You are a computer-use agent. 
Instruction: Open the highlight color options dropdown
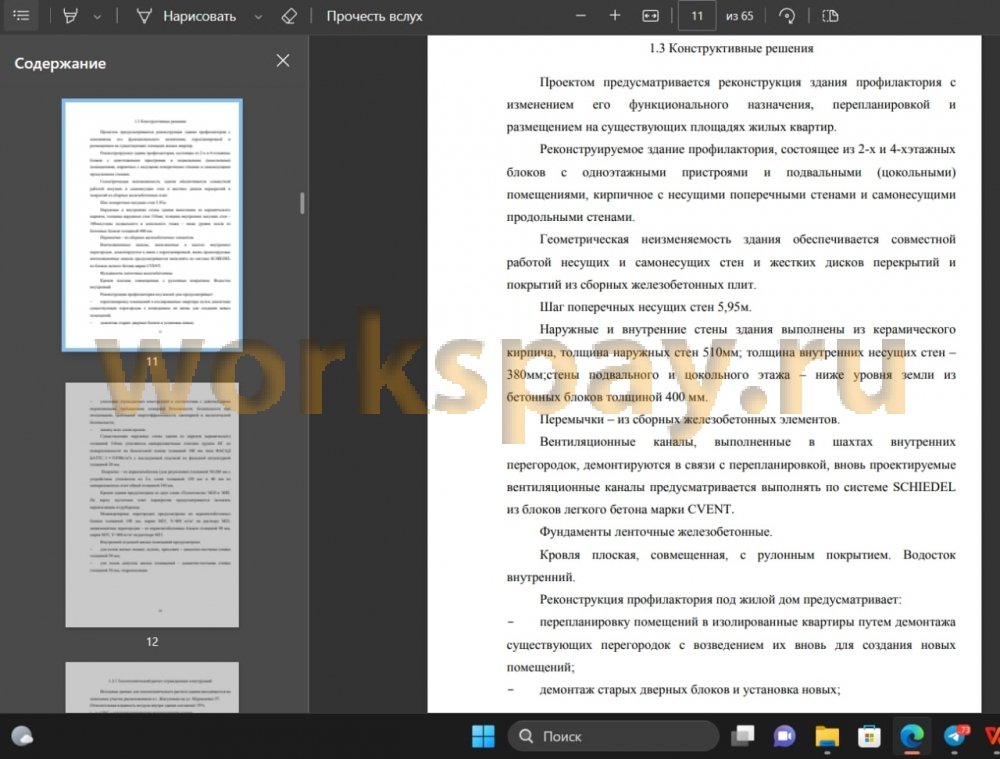(97, 17)
